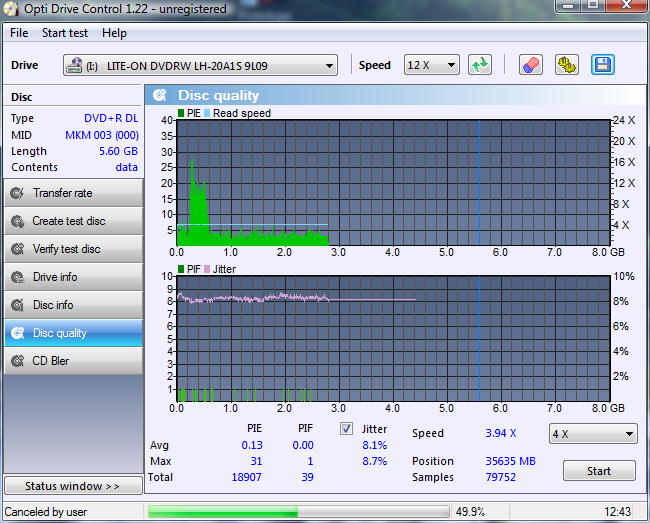Image resolution: width=650 pixels, height=523 pixels.
Task: Click the green PIE legend color square
Action: coord(181,113)
